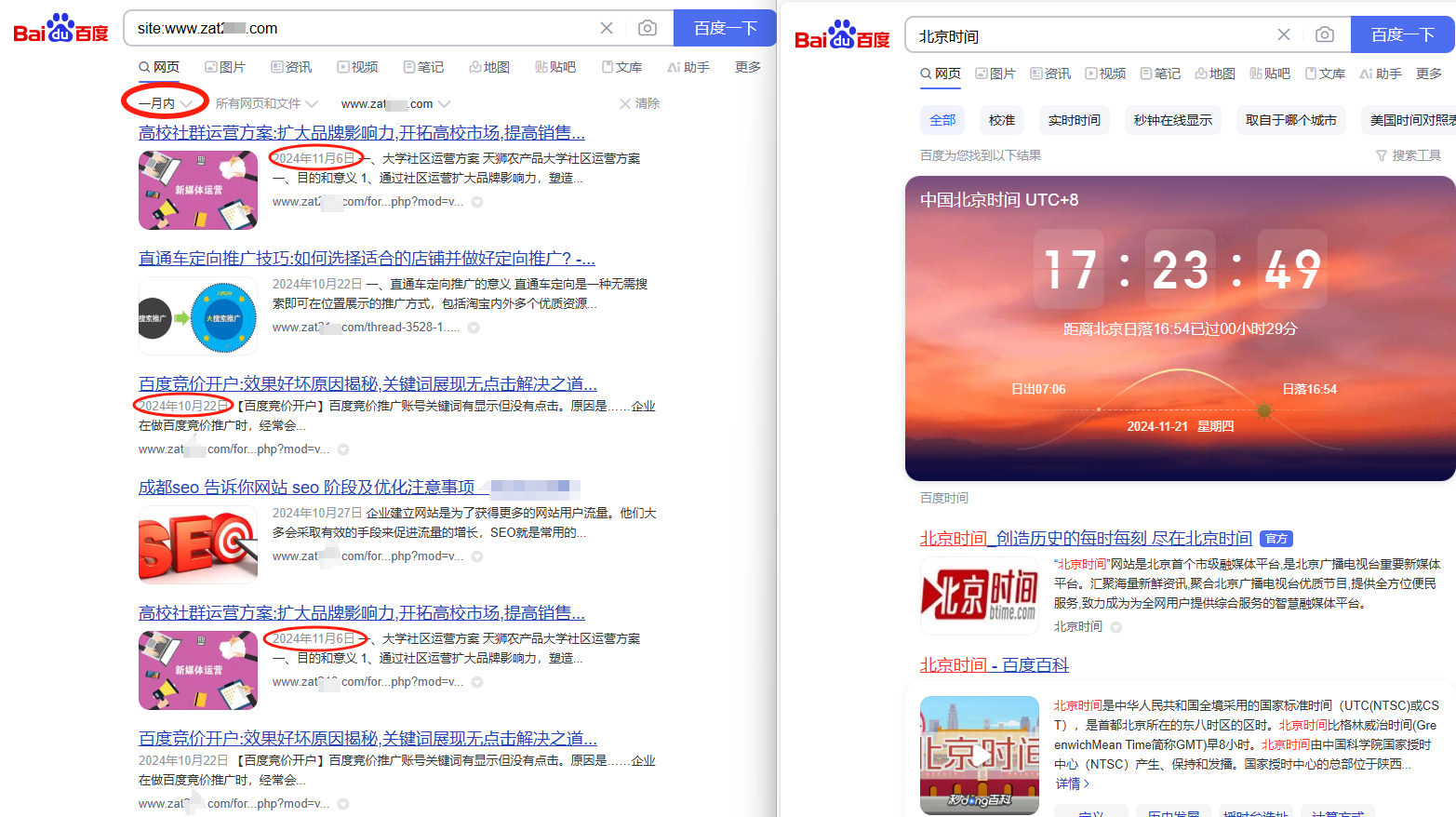
Task: Click info icon beside 北京时间 source label
Action: (x=1115, y=627)
